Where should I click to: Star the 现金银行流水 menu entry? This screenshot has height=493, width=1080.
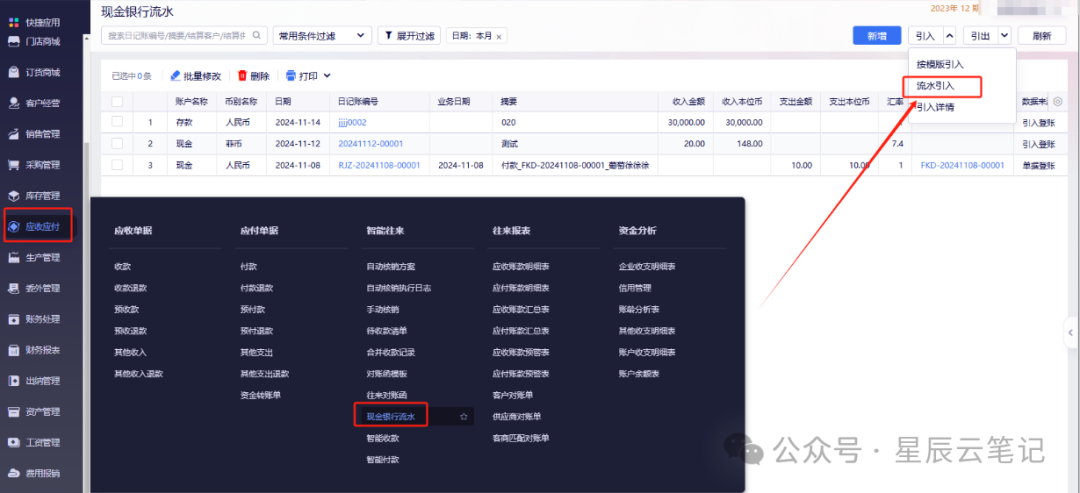(x=463, y=415)
